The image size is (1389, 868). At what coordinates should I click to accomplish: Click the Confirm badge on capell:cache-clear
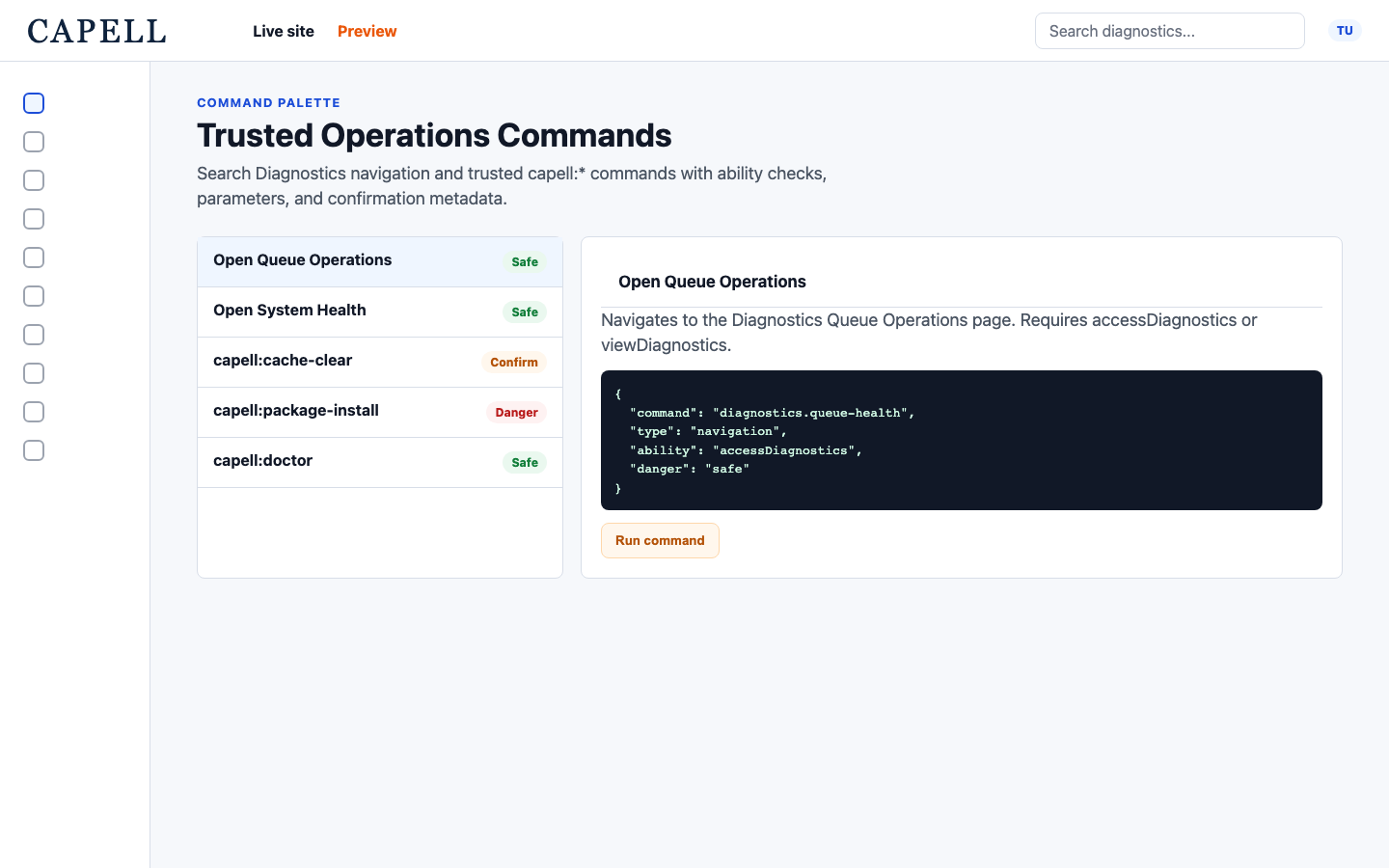click(514, 363)
